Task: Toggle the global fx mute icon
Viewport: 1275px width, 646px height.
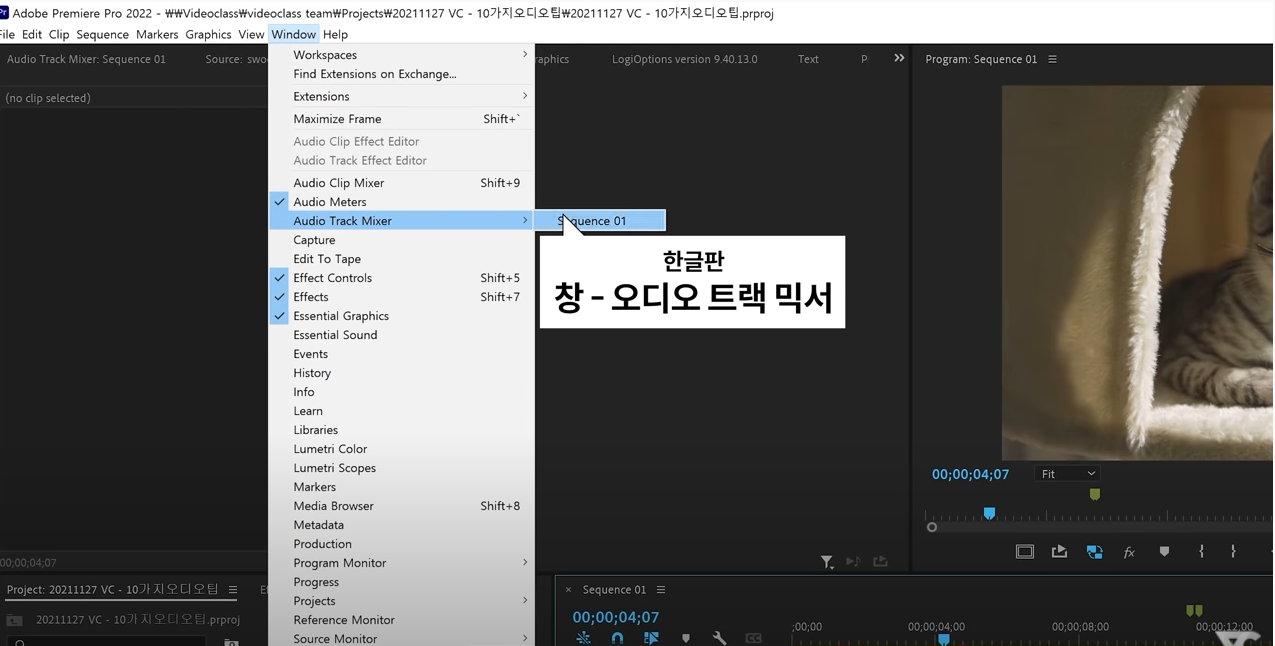Action: tap(1129, 552)
